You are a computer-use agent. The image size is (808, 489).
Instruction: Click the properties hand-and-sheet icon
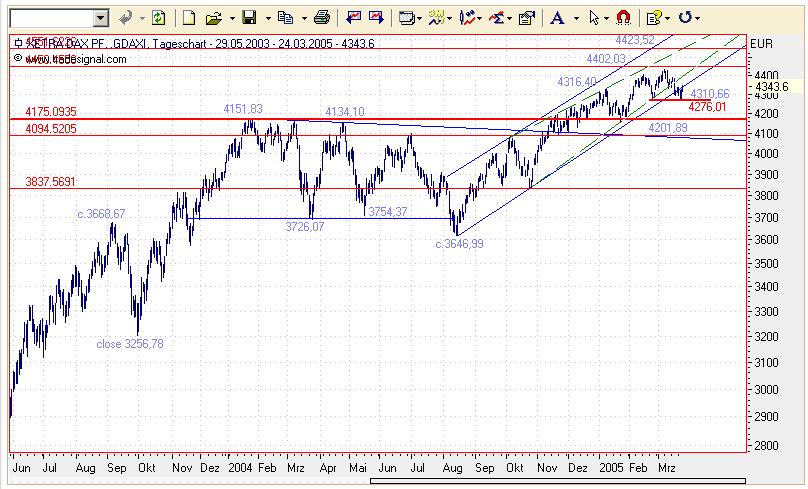[x=526, y=19]
